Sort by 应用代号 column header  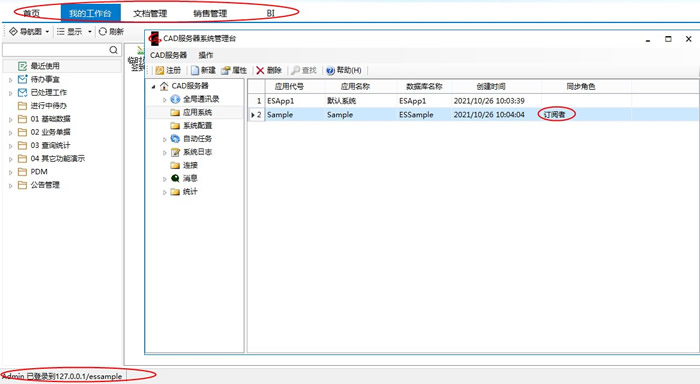pyautogui.click(x=295, y=87)
